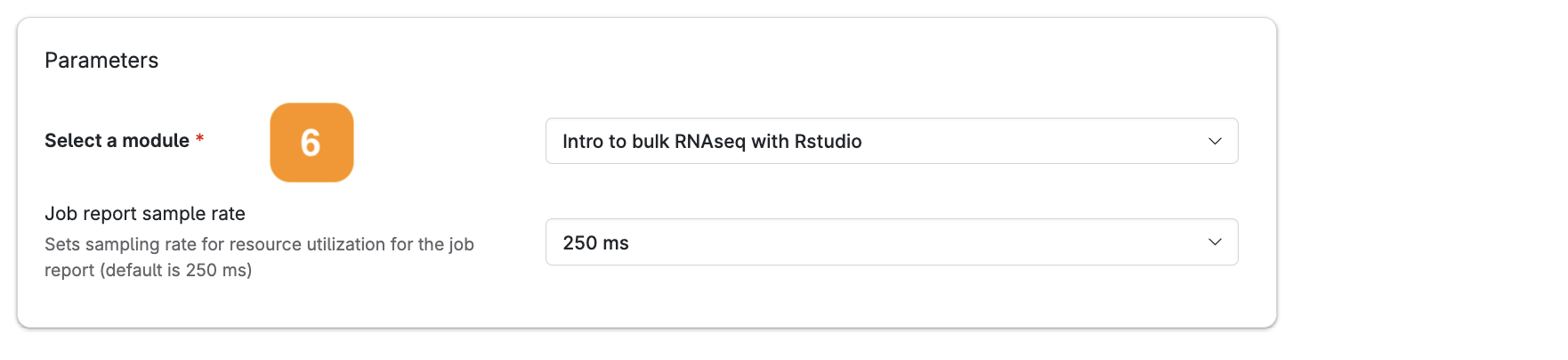Click the 250 ms selected value
This screenshot has height=360, width=1568.
(596, 242)
